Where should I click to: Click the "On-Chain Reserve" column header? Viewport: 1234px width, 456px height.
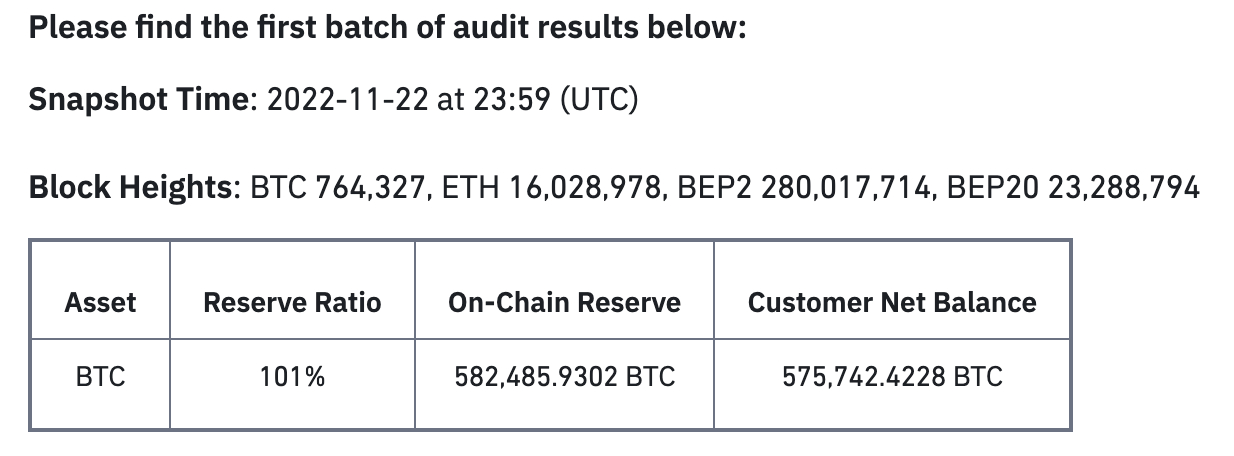564,303
